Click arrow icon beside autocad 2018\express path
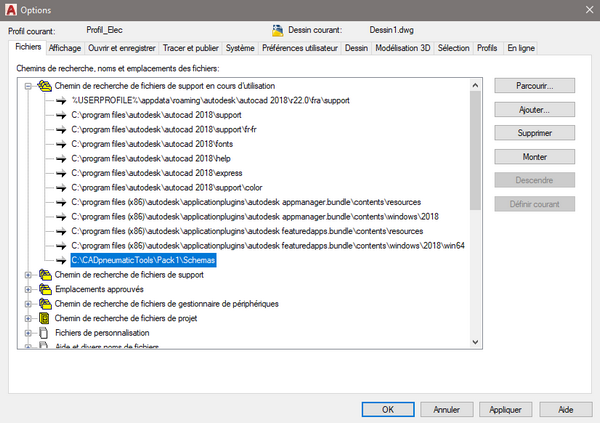Image resolution: width=600 pixels, height=423 pixels. pyautogui.click(x=61, y=173)
